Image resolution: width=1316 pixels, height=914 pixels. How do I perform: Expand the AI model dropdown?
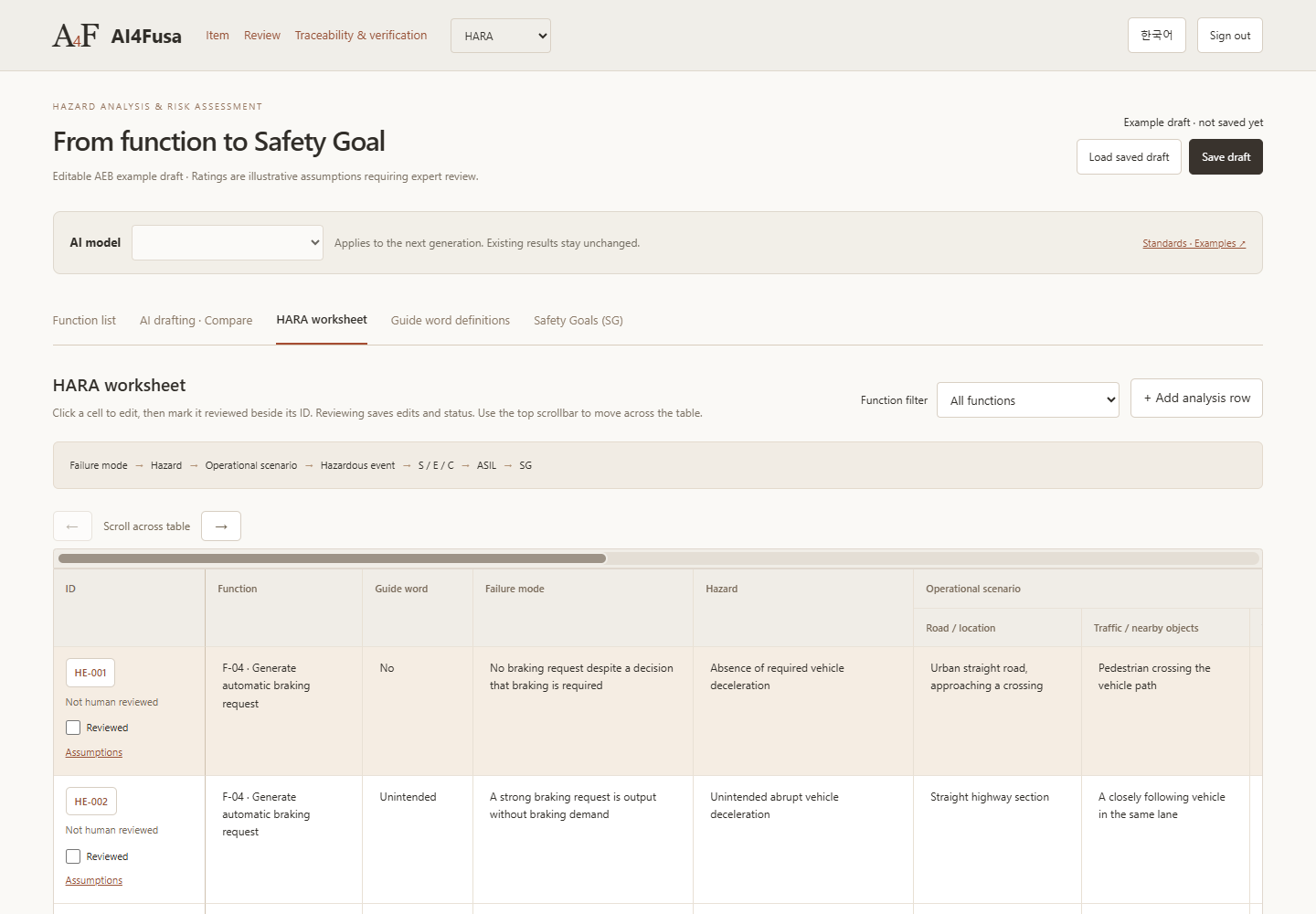point(228,243)
